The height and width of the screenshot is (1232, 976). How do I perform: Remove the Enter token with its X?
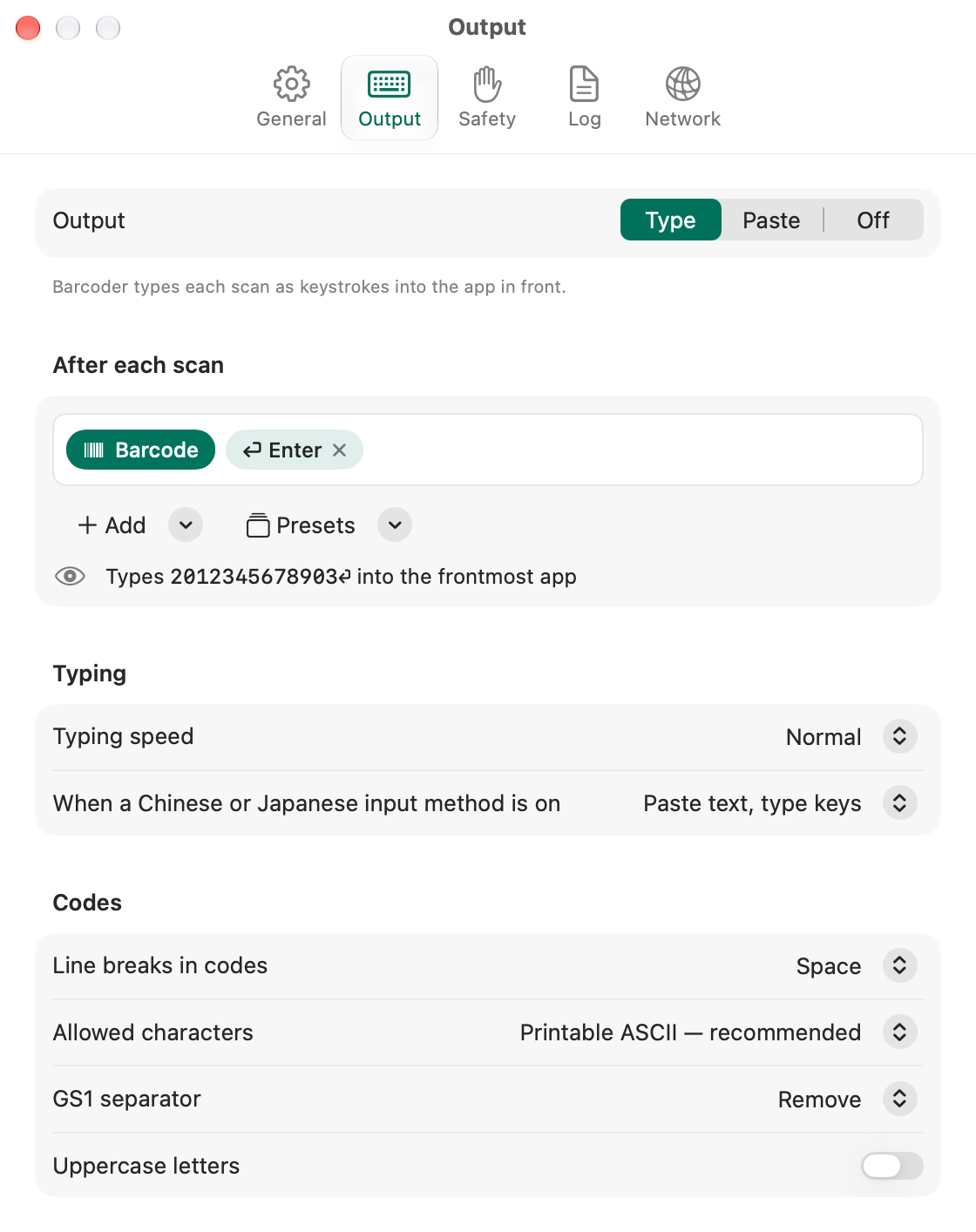click(x=340, y=450)
